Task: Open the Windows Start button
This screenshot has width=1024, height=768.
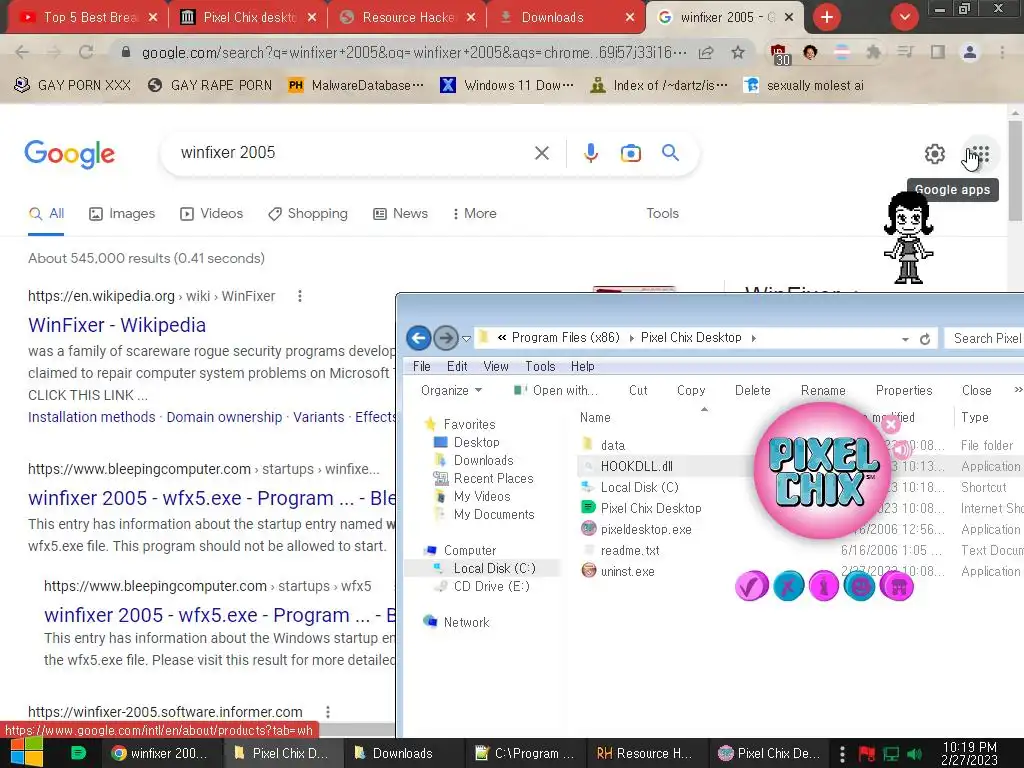Action: click(25, 753)
